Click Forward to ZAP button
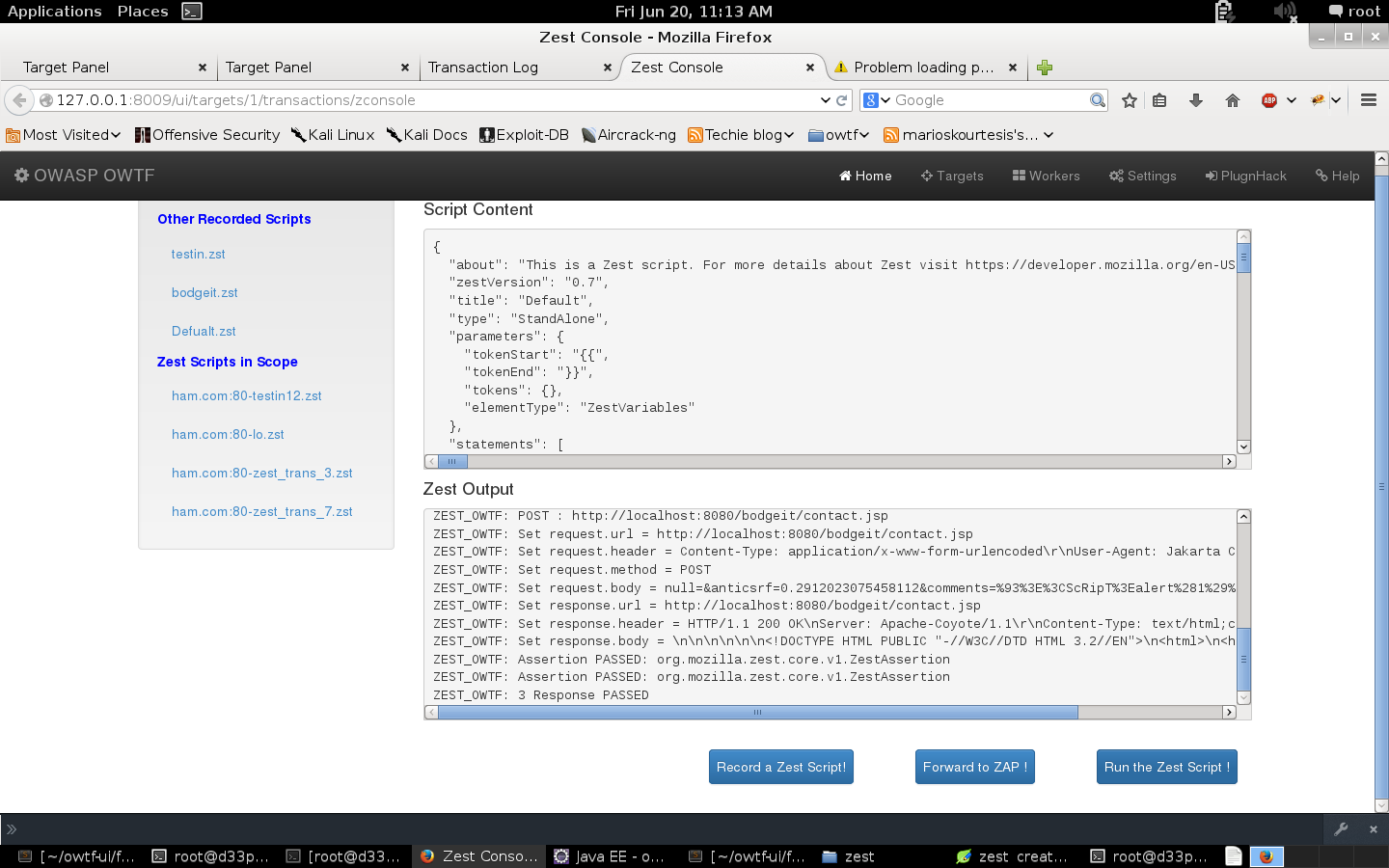This screenshot has height=868, width=1389. pos(975,767)
